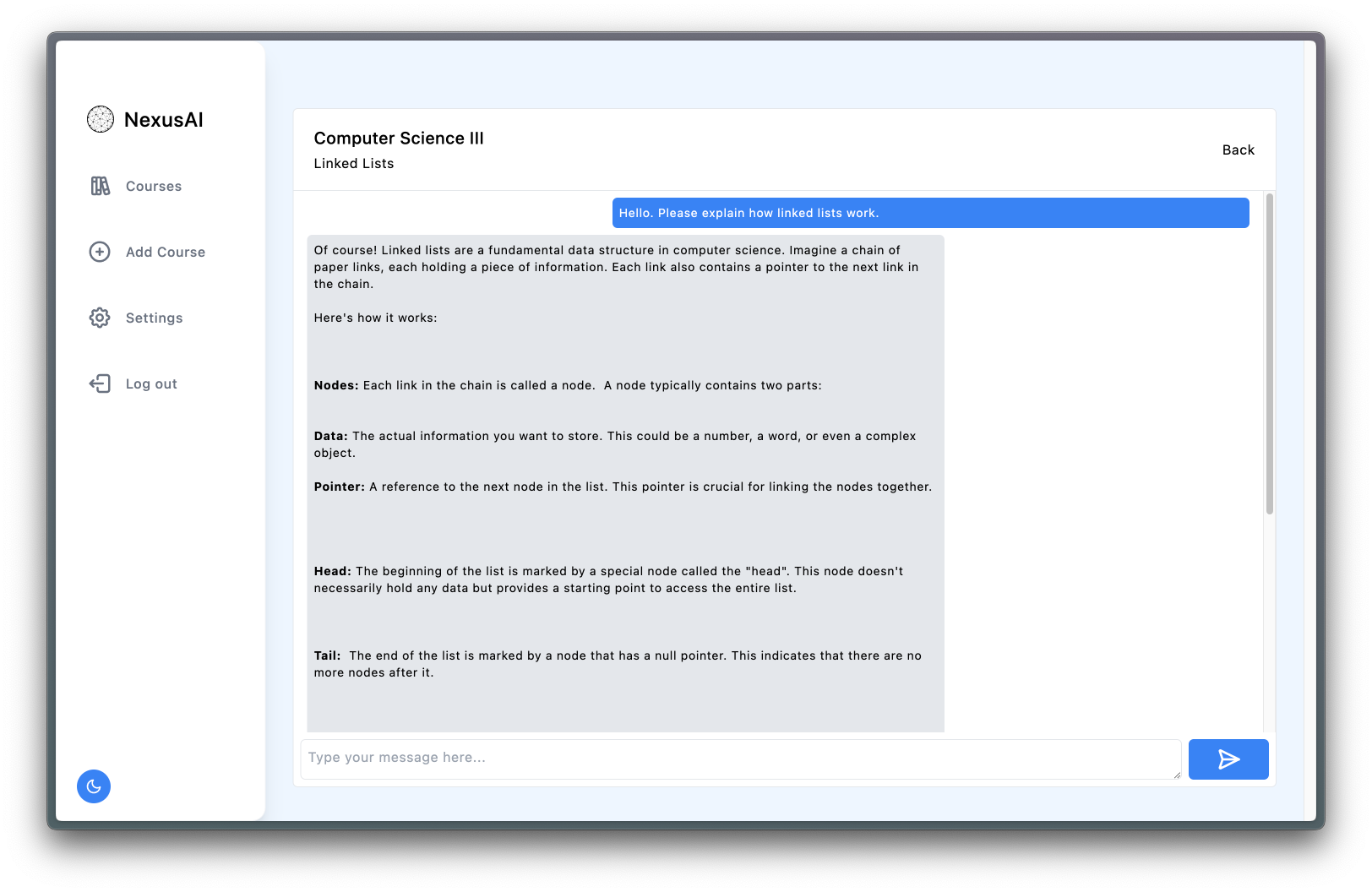
Task: Click the bold "Head:" label
Action: [x=332, y=571]
